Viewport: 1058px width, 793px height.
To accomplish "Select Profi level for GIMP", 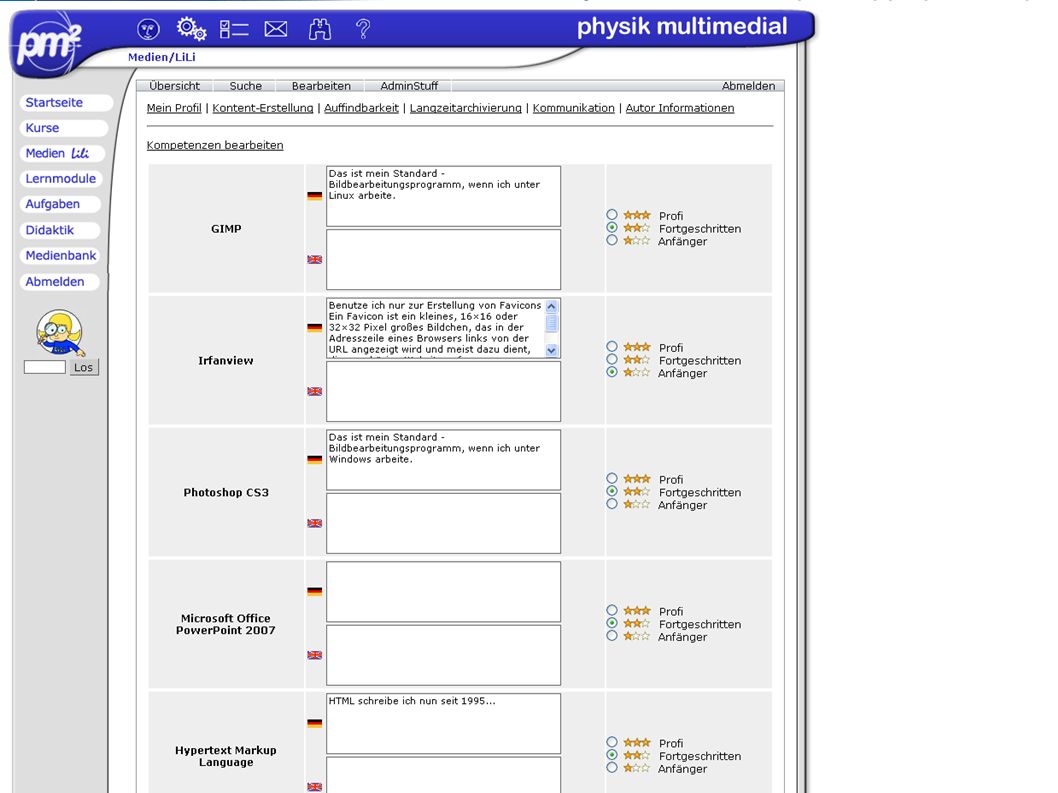I will pos(612,215).
